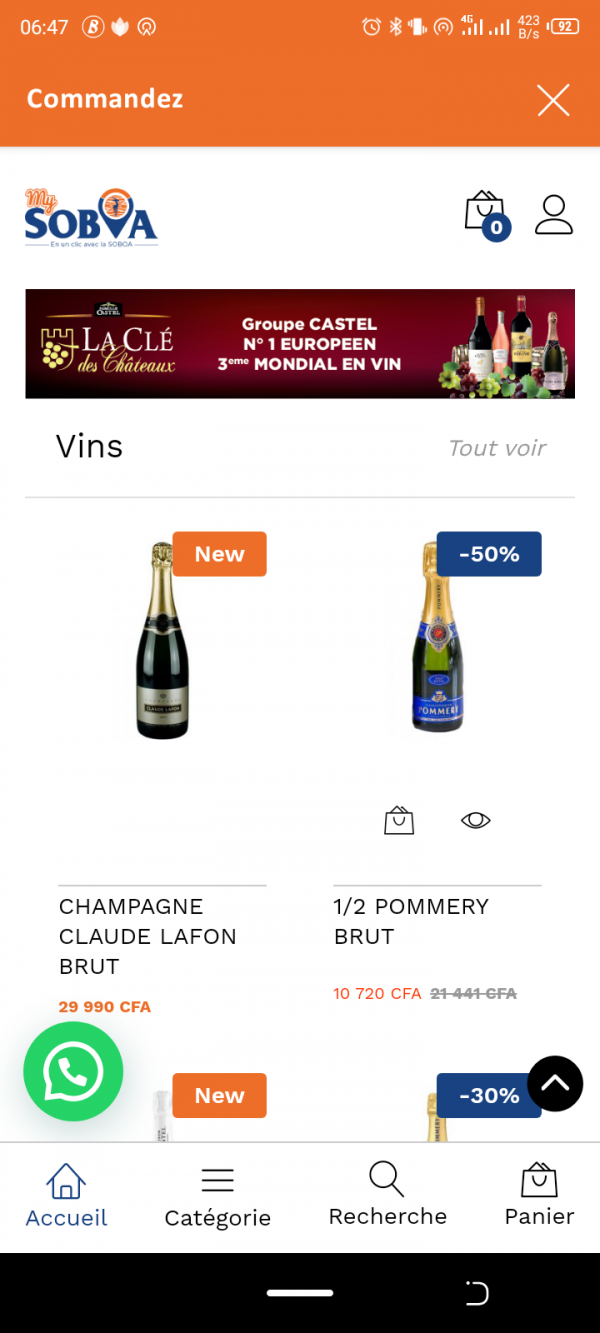Open the 1/2 Pommery bottle image
600x1333 pixels.
pyautogui.click(x=437, y=637)
